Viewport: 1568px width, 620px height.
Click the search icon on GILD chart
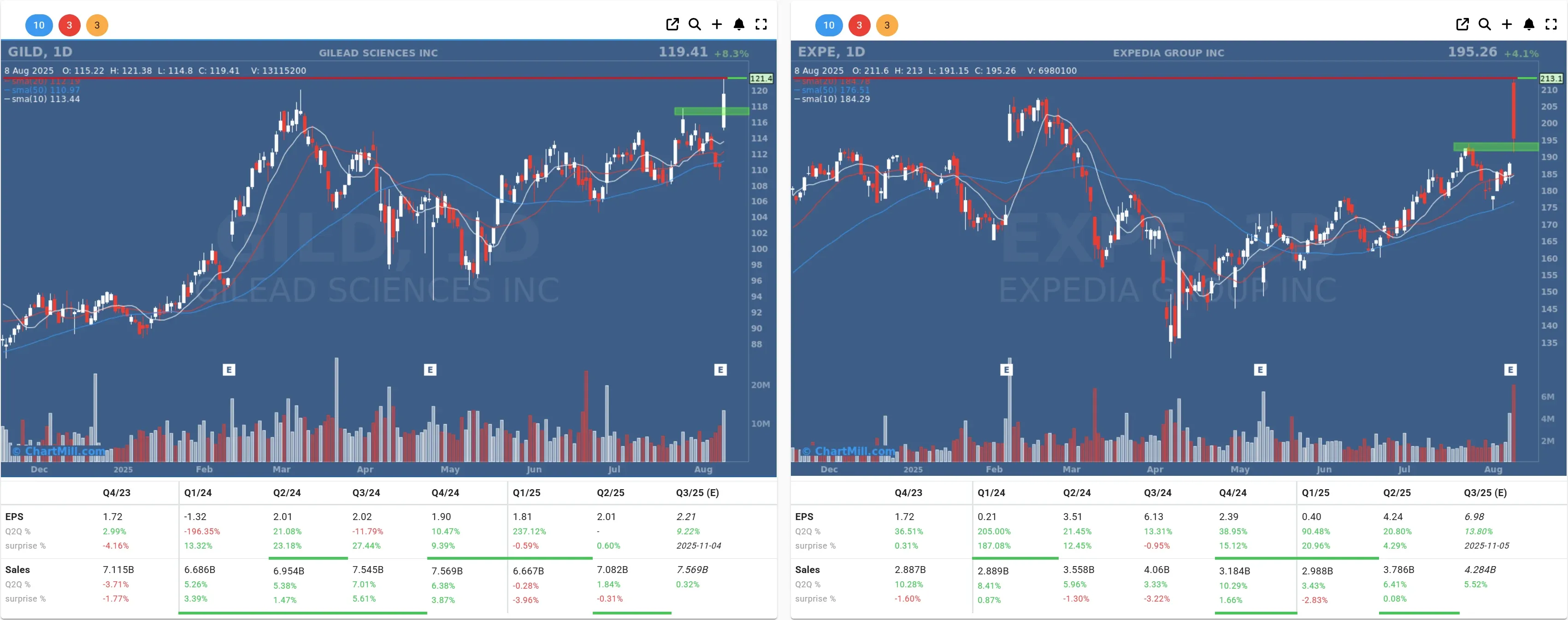tap(695, 24)
